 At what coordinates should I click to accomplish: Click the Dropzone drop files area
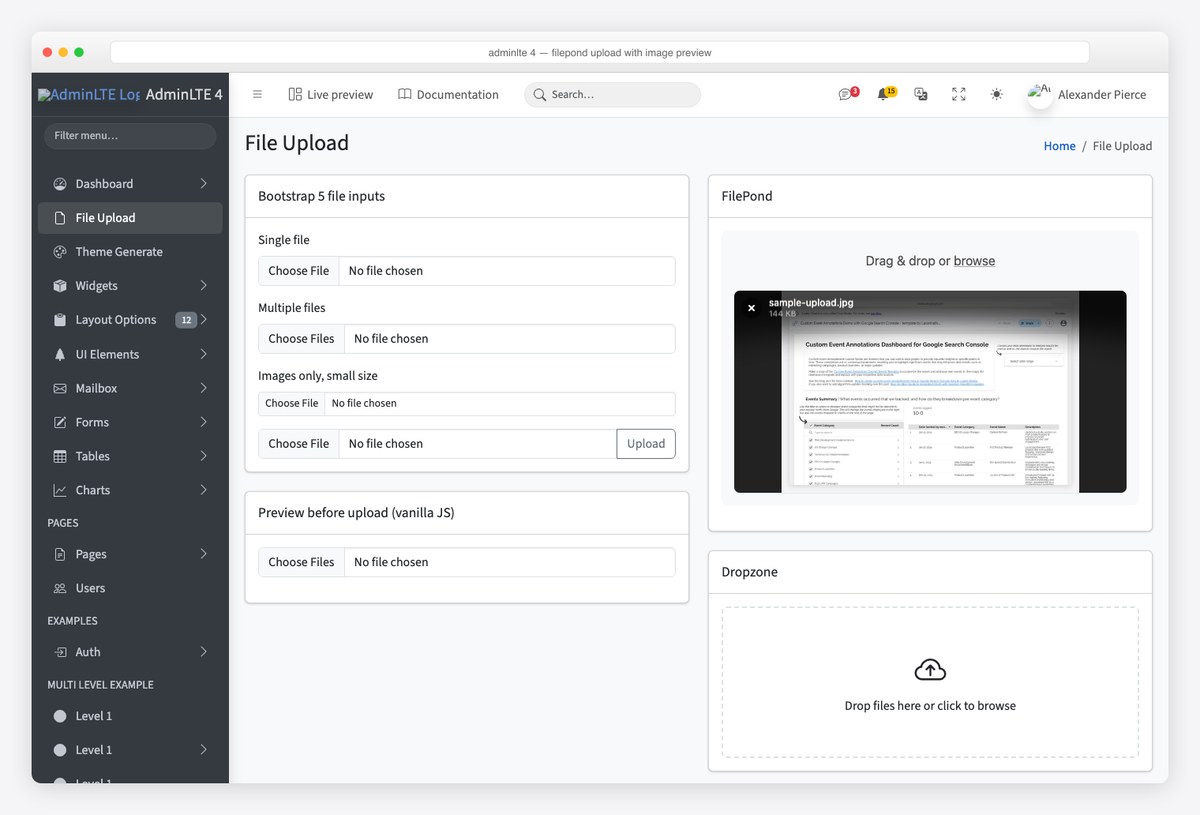click(930, 682)
